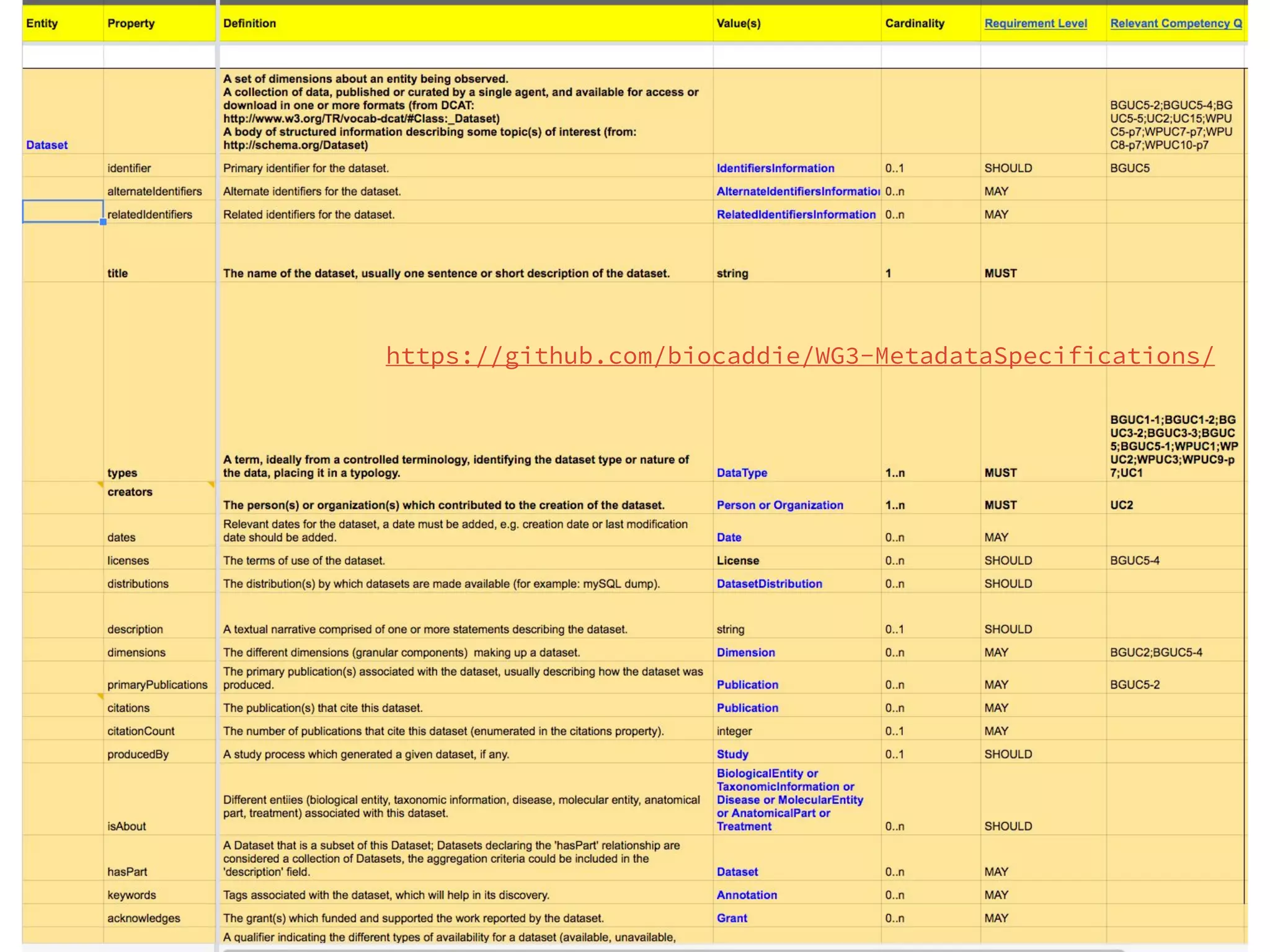Screen dimensions: 1270x952
Task: Select the 'title' property cell
Action: coord(159,253)
